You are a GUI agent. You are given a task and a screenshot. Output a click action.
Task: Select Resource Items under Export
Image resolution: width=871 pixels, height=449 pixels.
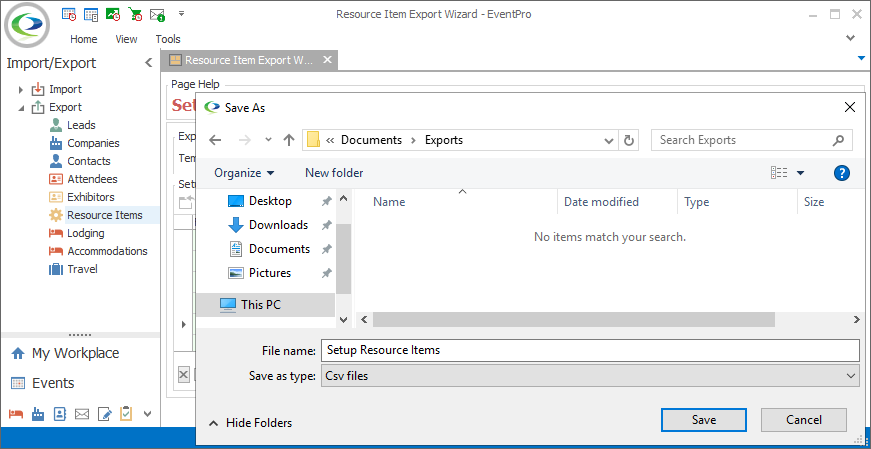[x=104, y=215]
